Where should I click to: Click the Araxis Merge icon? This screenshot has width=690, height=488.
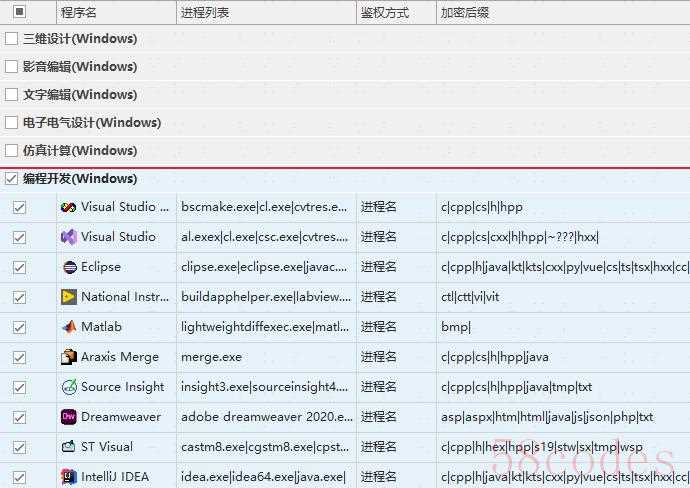coord(69,357)
